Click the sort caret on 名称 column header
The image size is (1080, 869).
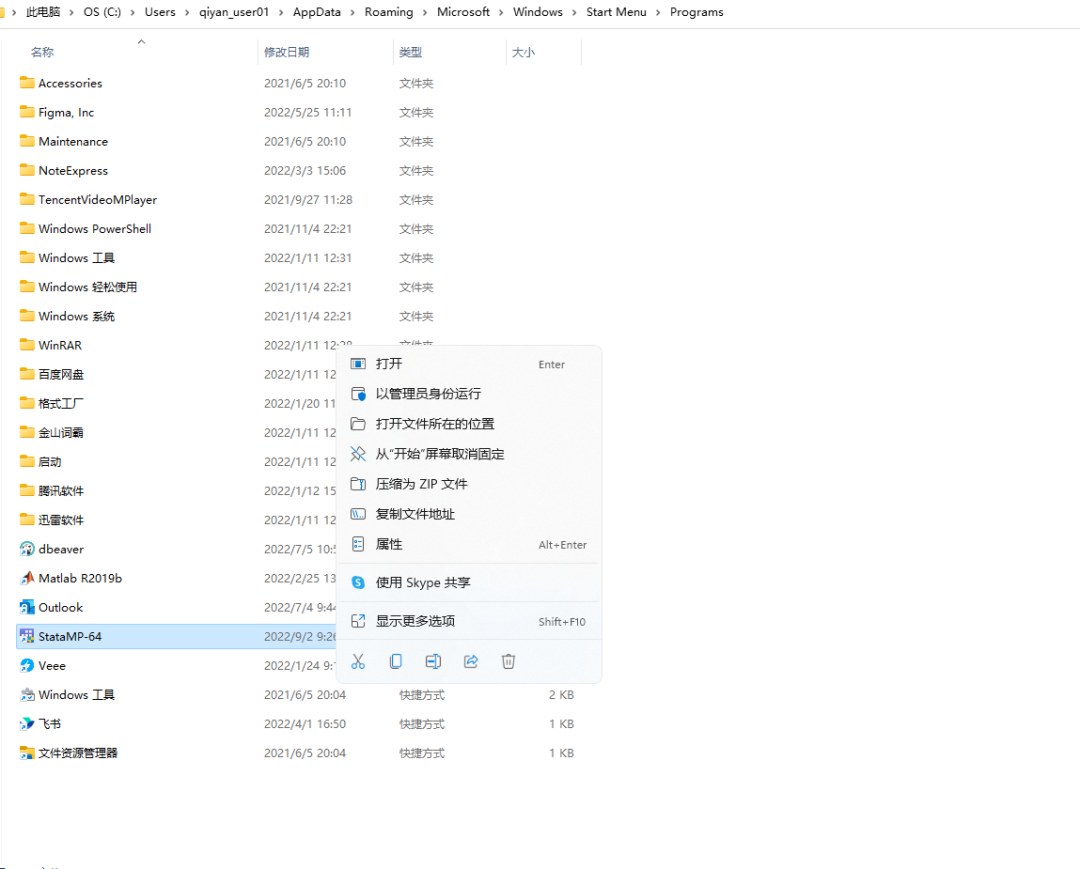[141, 42]
